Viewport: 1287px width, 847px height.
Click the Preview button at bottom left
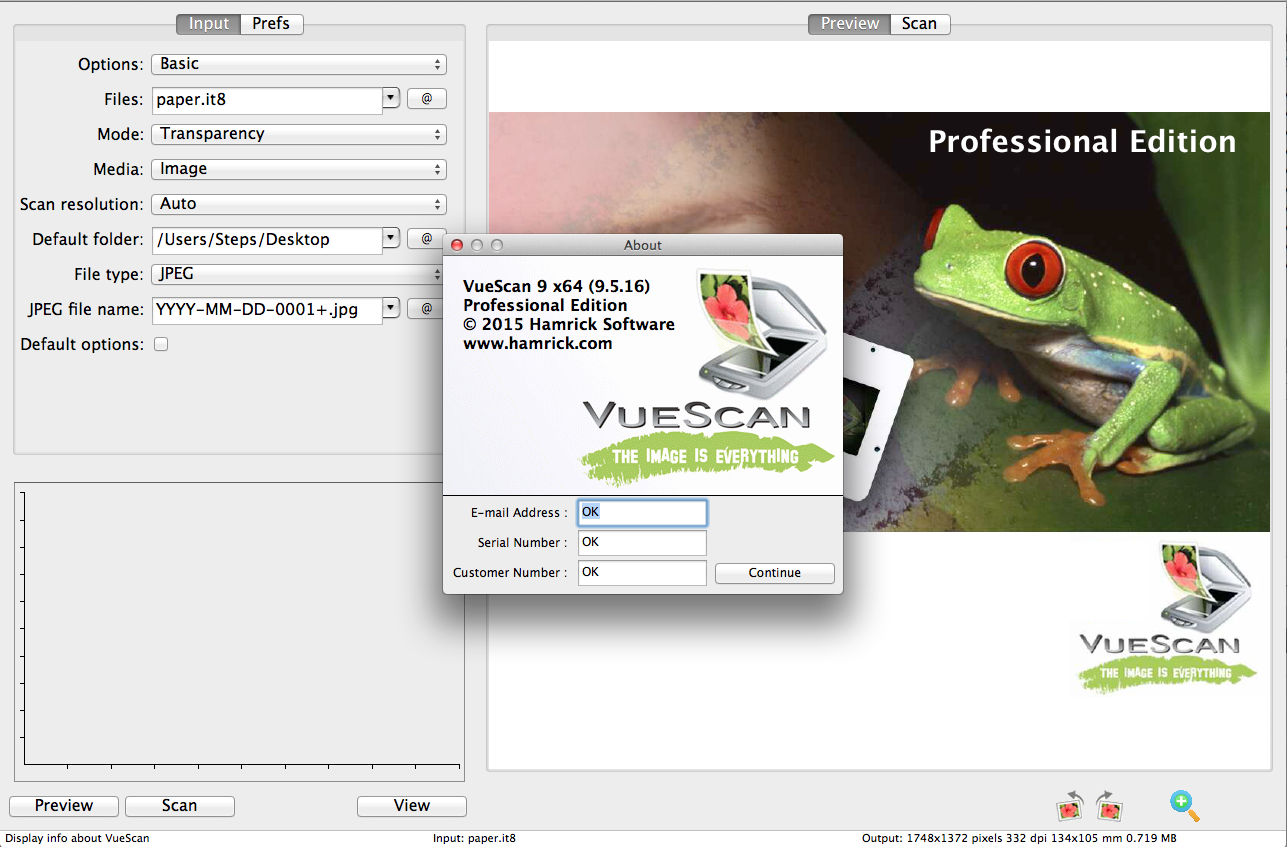tap(64, 806)
